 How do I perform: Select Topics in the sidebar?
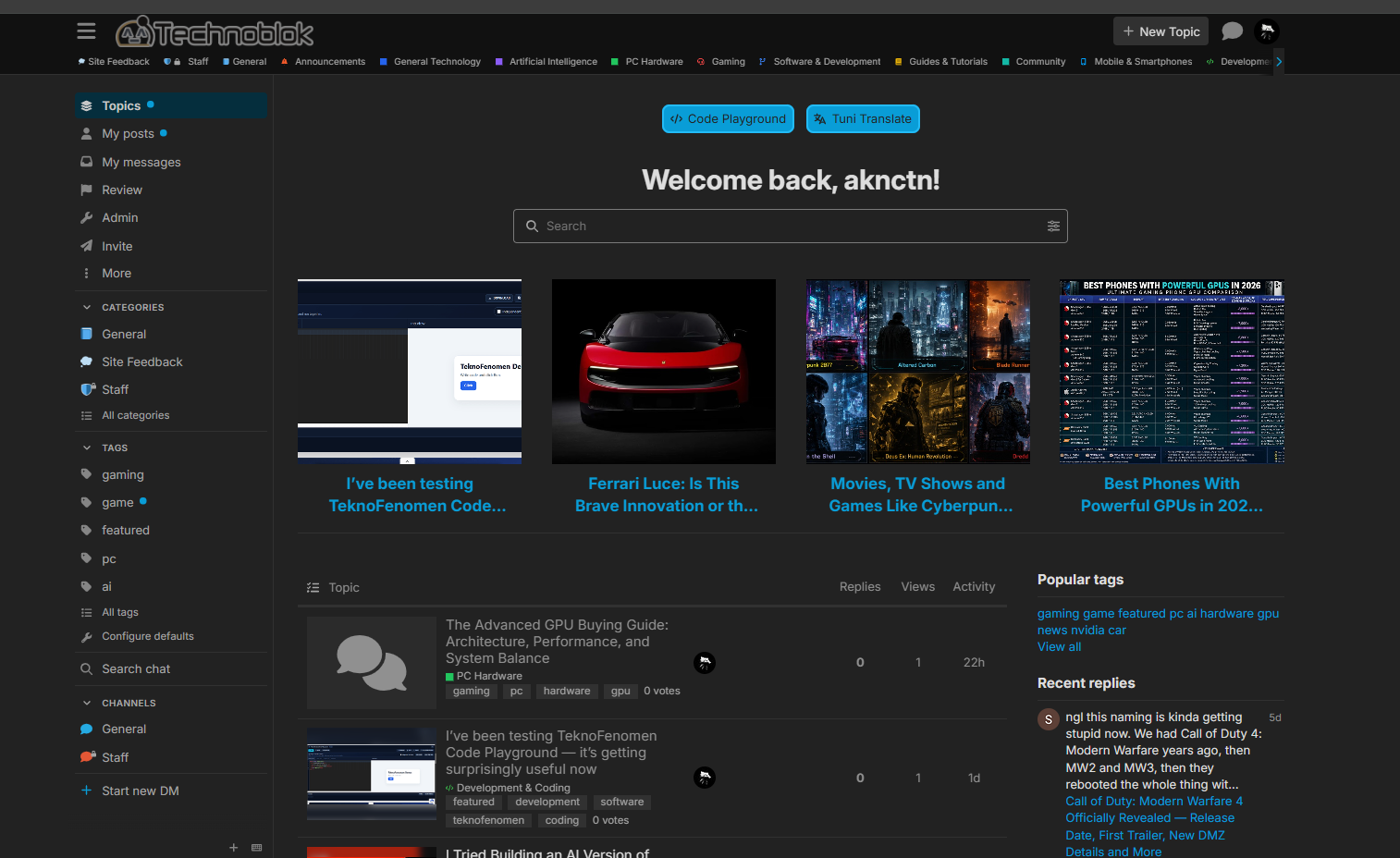[x=171, y=105]
